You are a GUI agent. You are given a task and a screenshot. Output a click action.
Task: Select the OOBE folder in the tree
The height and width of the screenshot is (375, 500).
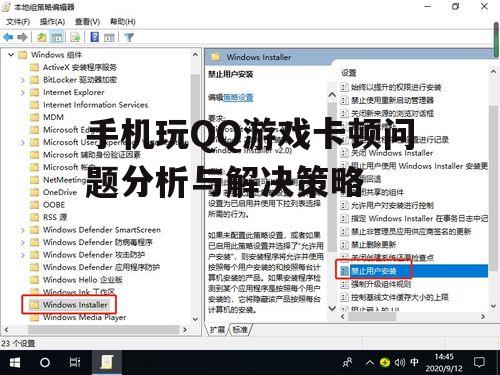coord(47,205)
